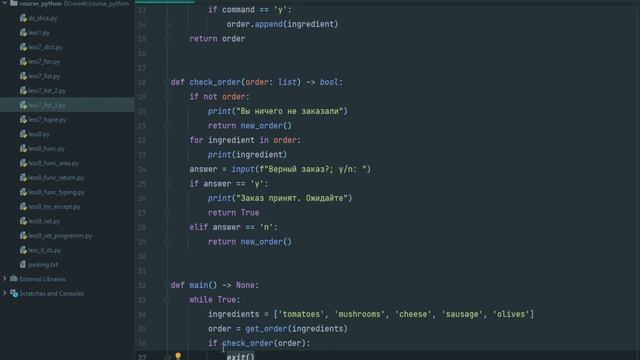Screen dimensions: 640x360
Task: Click the file icon beside less9_set_programm.py
Action: point(23,236)
